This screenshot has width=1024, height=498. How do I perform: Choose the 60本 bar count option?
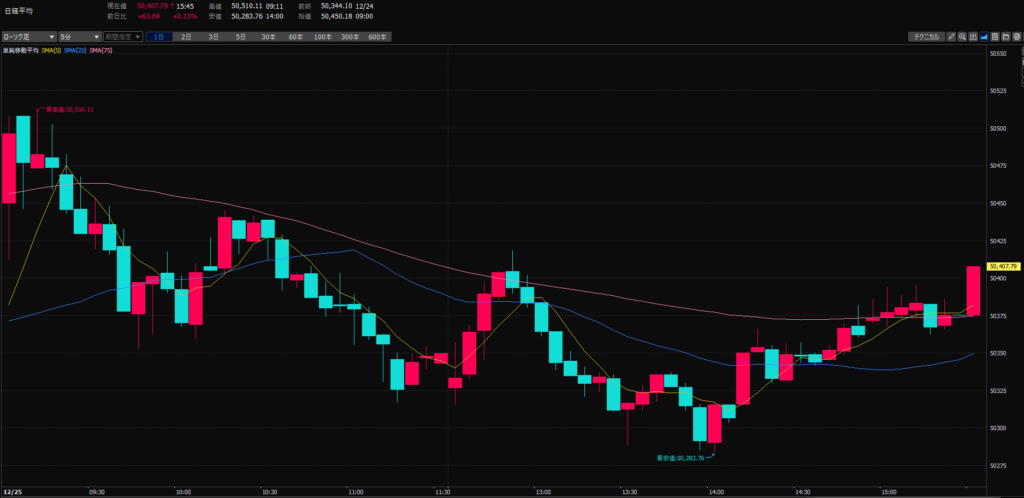tap(295, 37)
